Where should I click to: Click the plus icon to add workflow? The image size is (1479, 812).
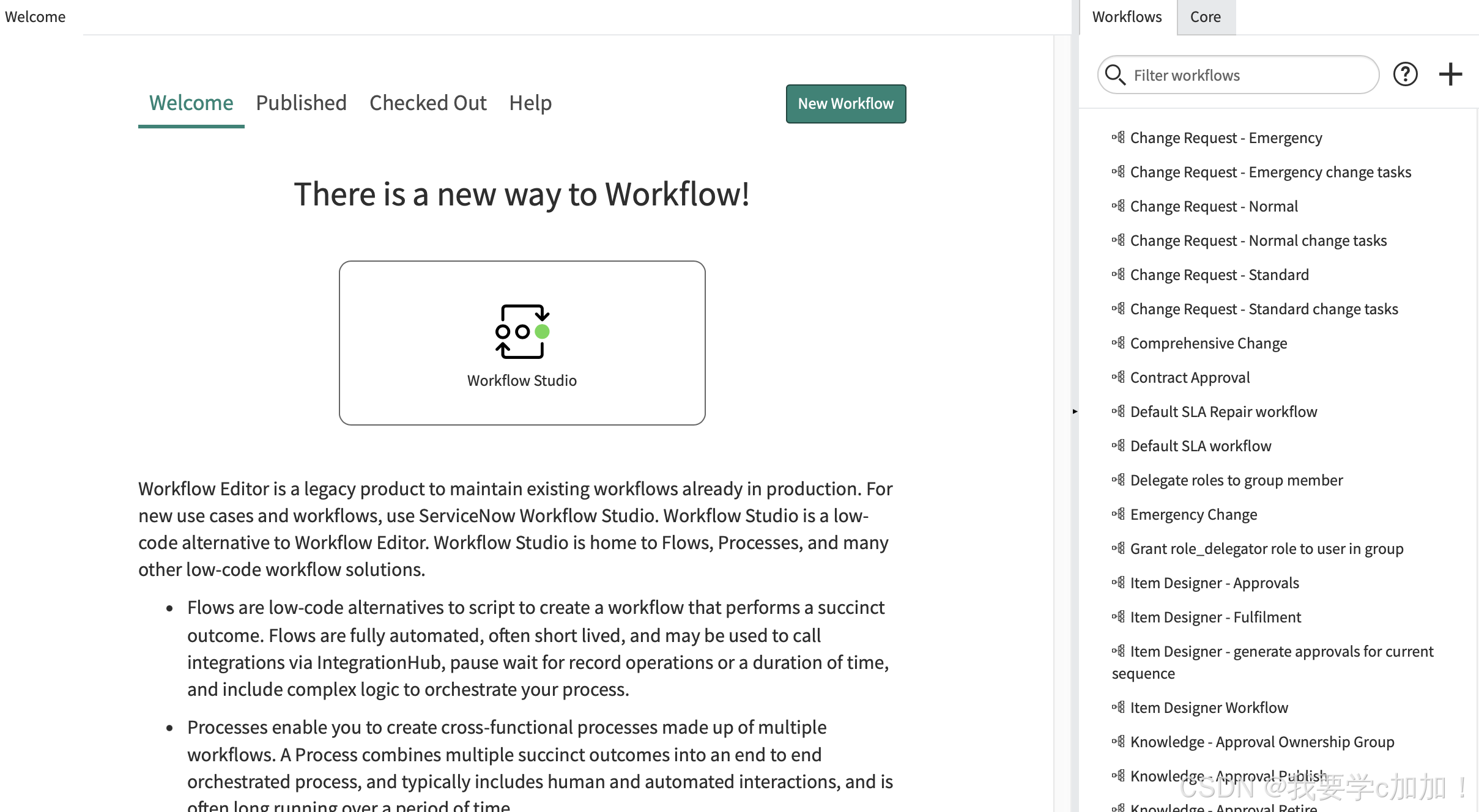point(1450,75)
